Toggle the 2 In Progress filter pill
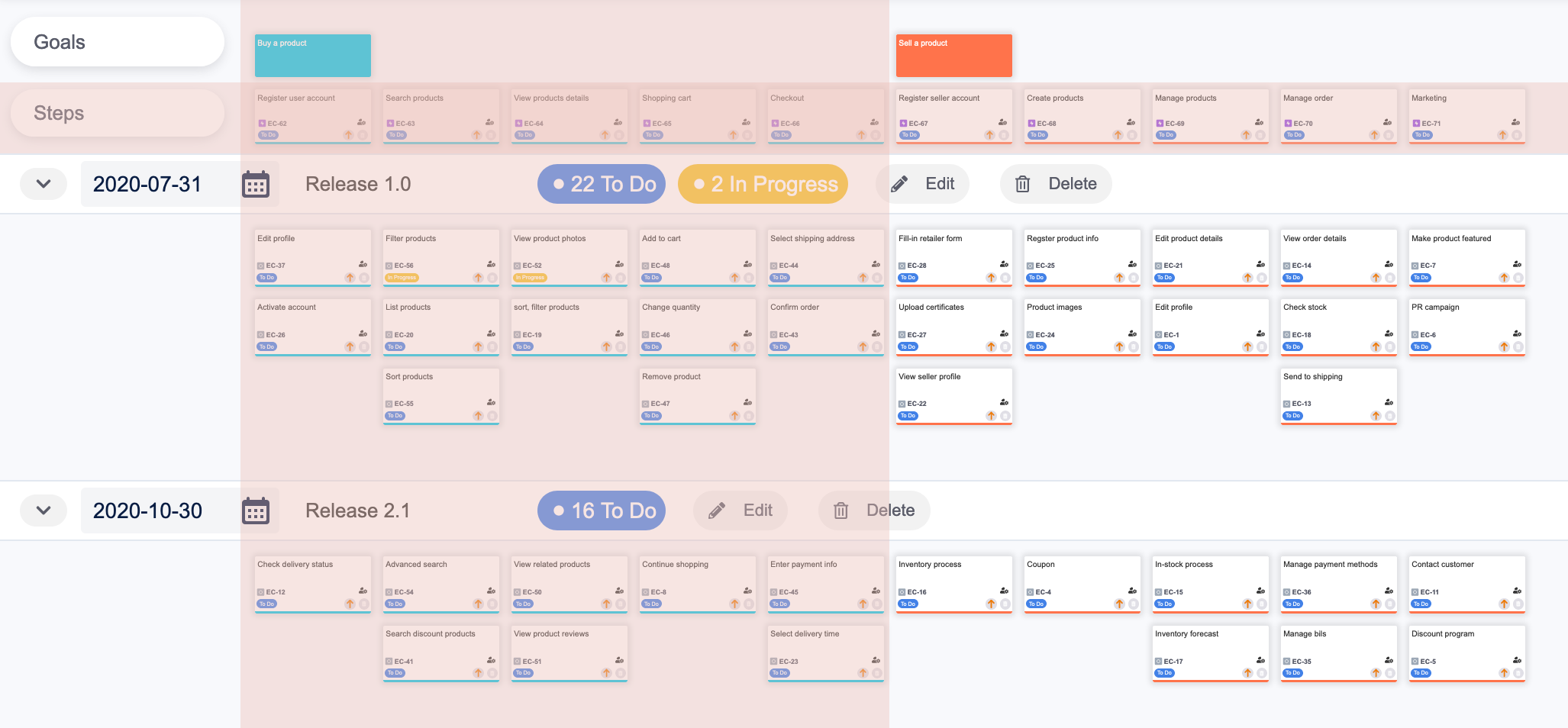The width and height of the screenshot is (1568, 728). [762, 183]
